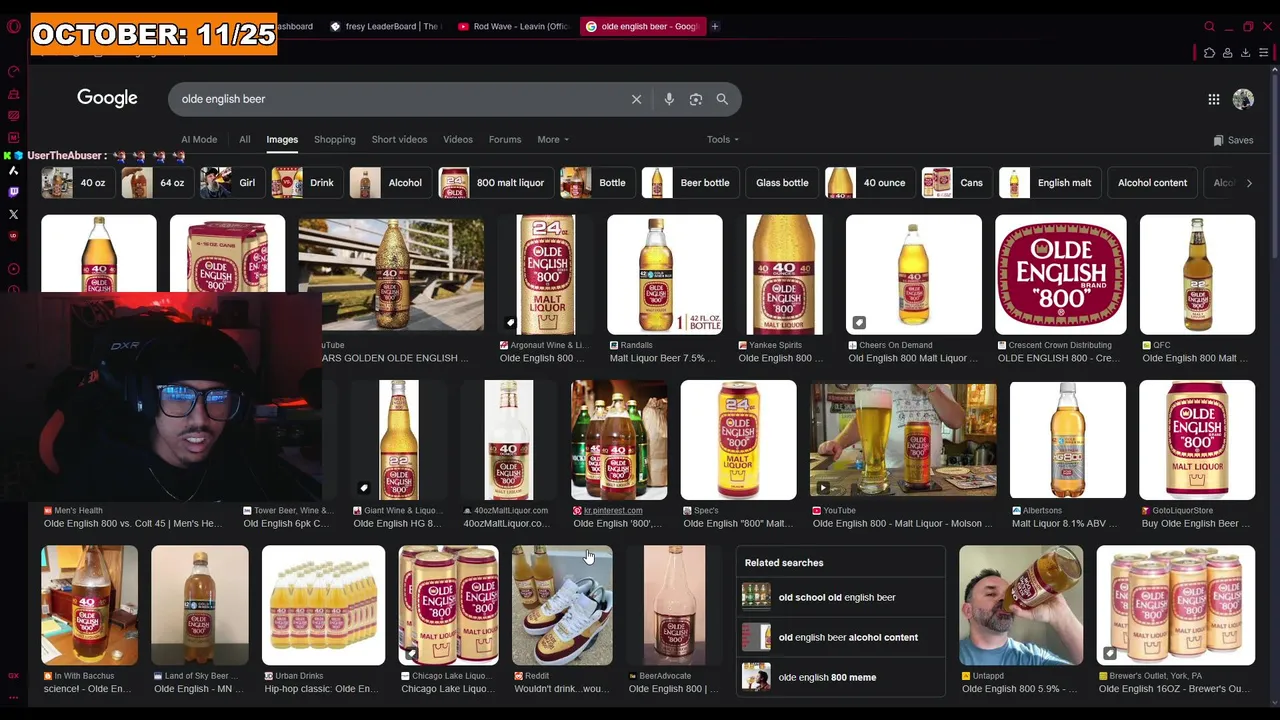Click the magnifier search submit icon

(x=722, y=99)
